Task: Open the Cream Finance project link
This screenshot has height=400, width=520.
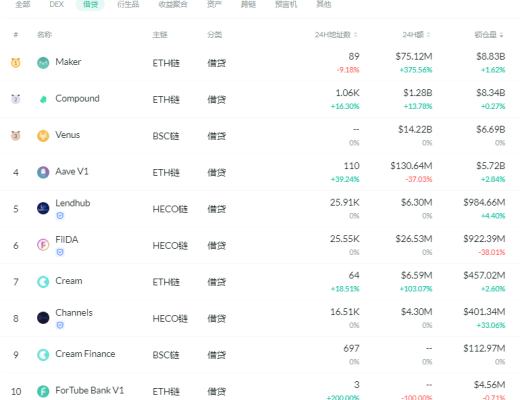Action: (x=85, y=354)
